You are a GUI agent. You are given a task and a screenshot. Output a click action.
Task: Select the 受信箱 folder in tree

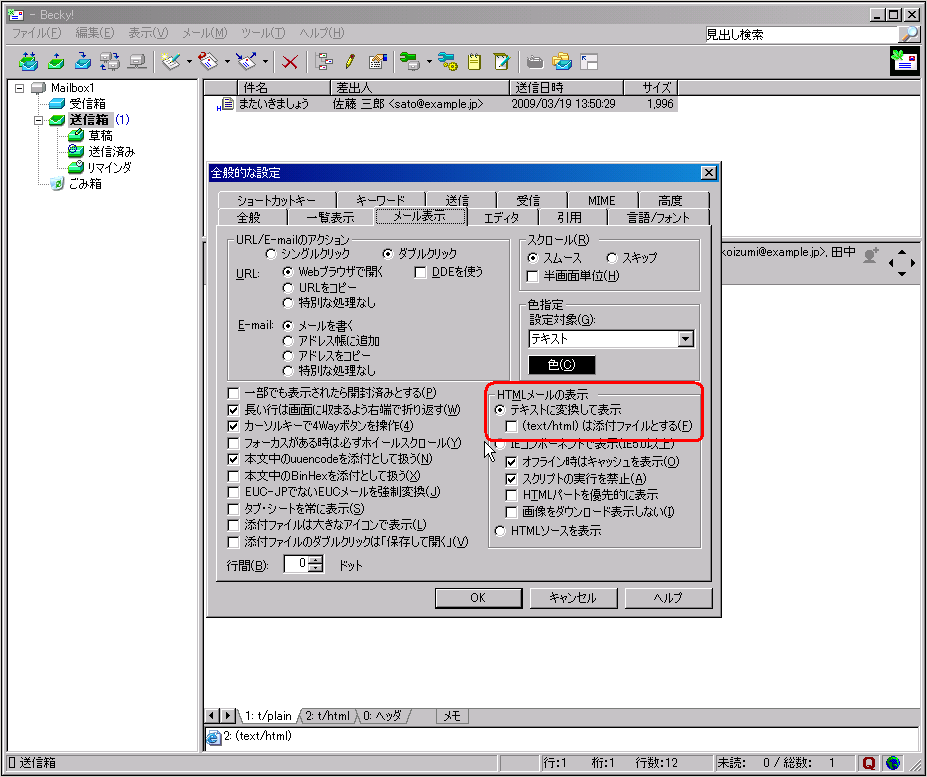point(87,104)
